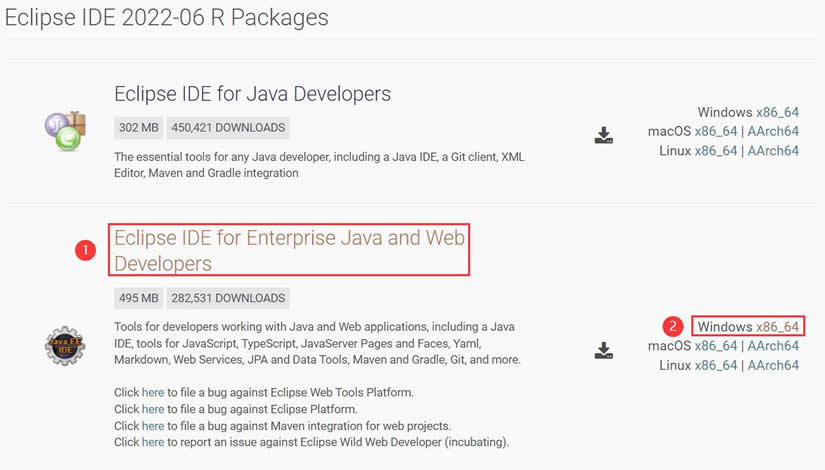This screenshot has height=470, width=825.
Task: Download Java Developers Windows x86_64 build
Action: (x=777, y=112)
